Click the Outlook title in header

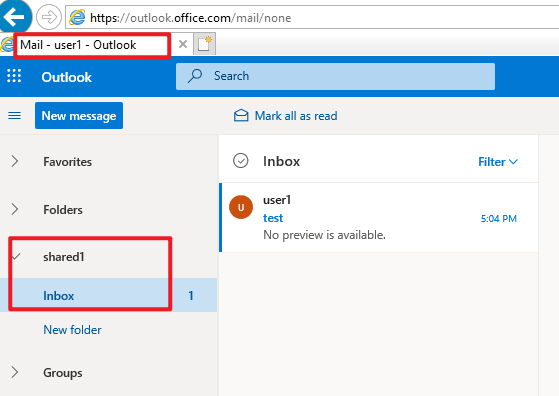[67, 77]
